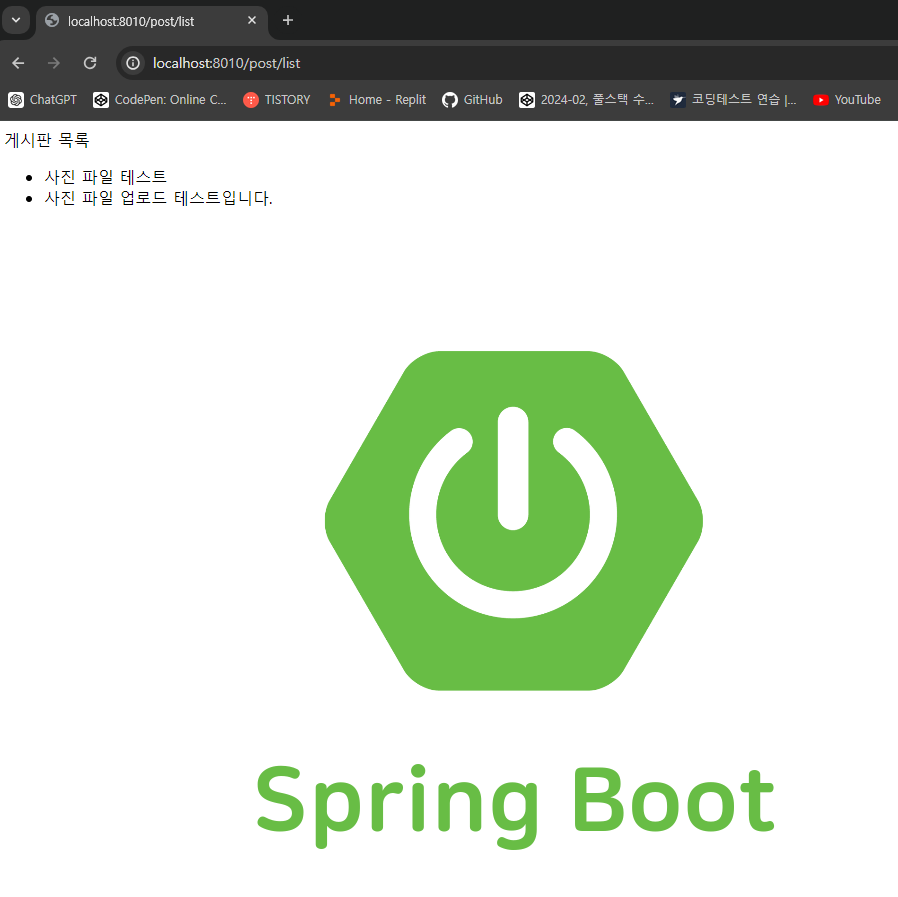This screenshot has width=898, height=897.
Task: Open the TISTORY bookmark
Action: (277, 100)
